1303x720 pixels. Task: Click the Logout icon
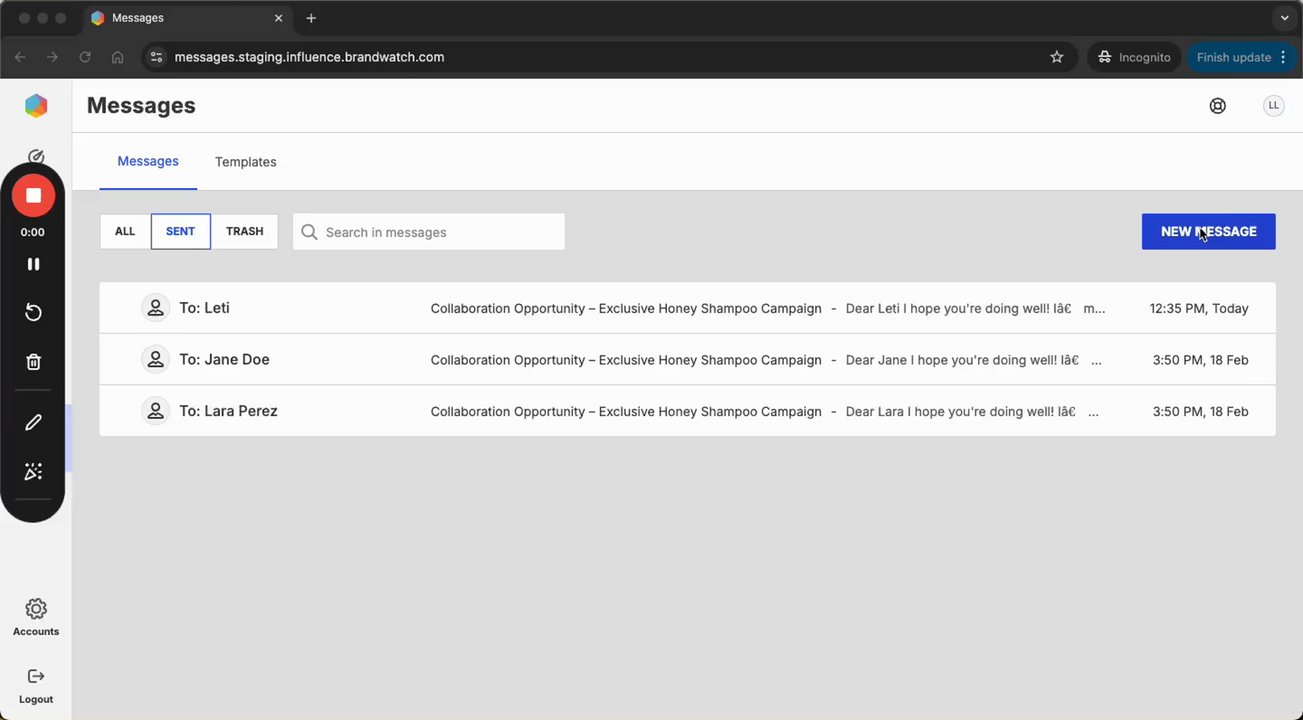pyautogui.click(x=36, y=677)
